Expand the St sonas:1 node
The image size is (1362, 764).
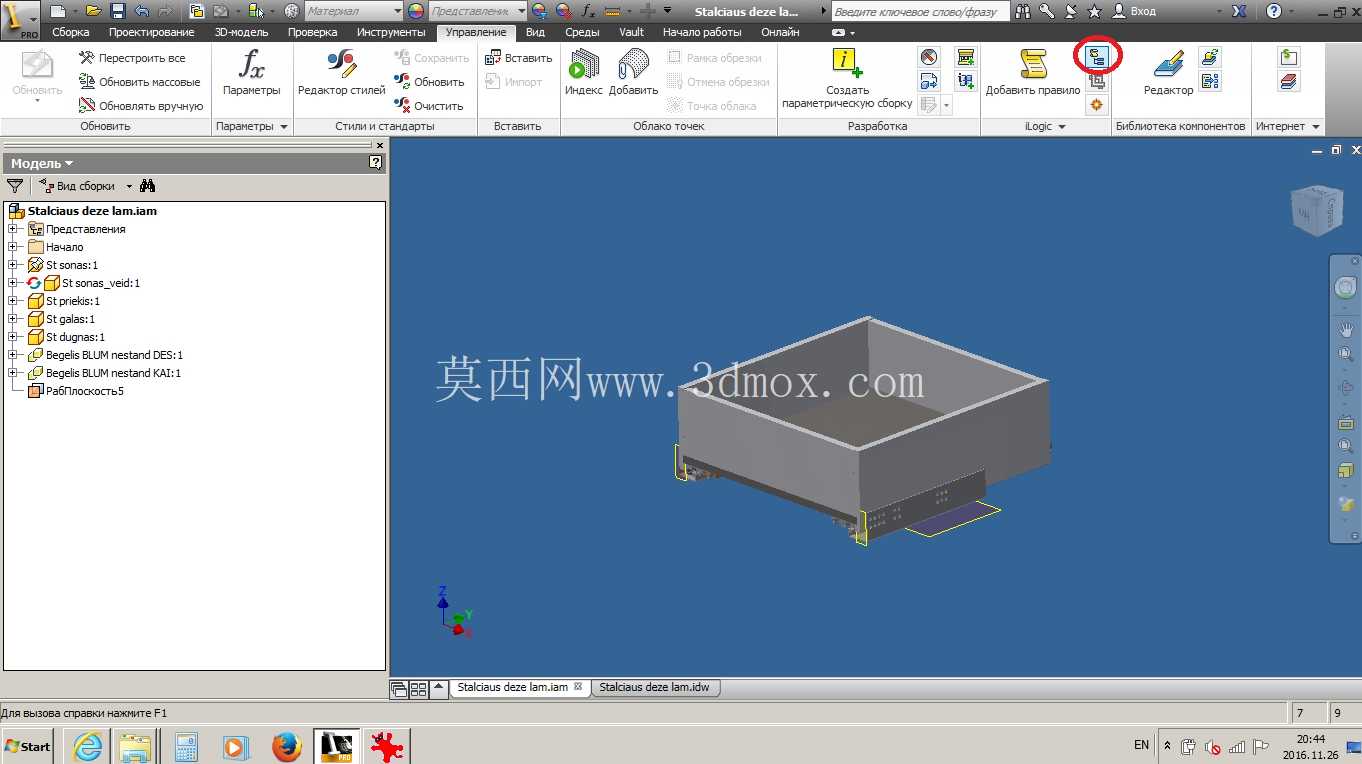click(x=13, y=265)
